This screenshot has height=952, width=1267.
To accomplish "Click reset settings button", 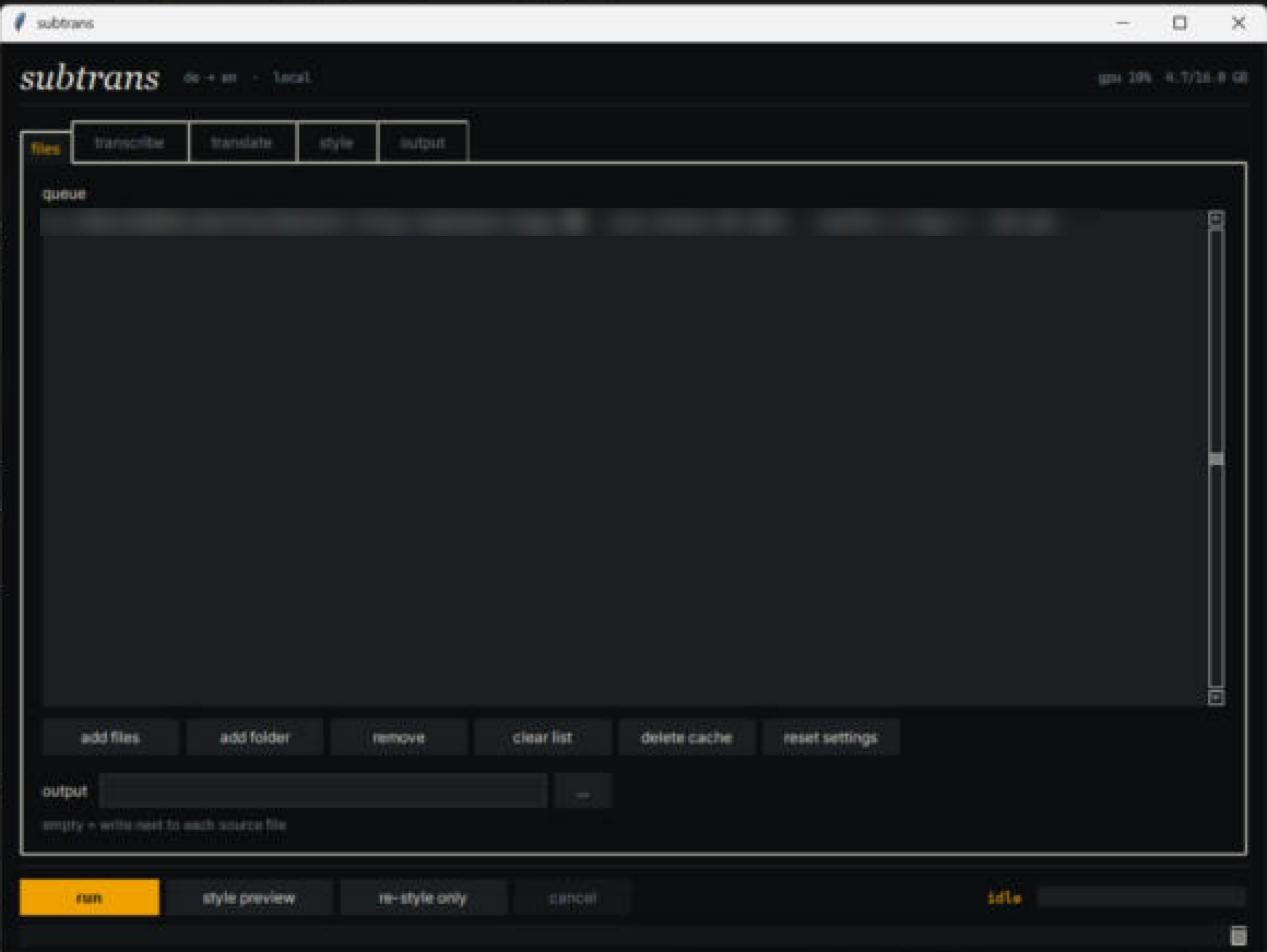I will 831,738.
